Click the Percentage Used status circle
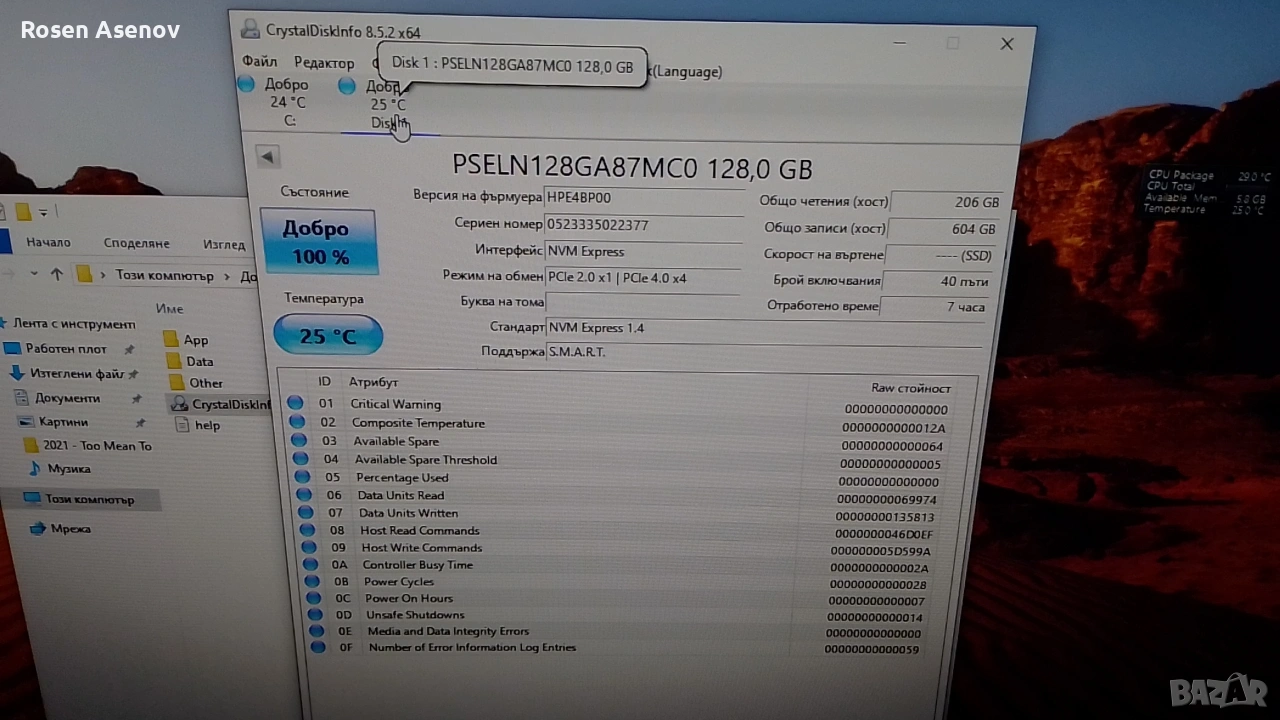 tap(301, 477)
